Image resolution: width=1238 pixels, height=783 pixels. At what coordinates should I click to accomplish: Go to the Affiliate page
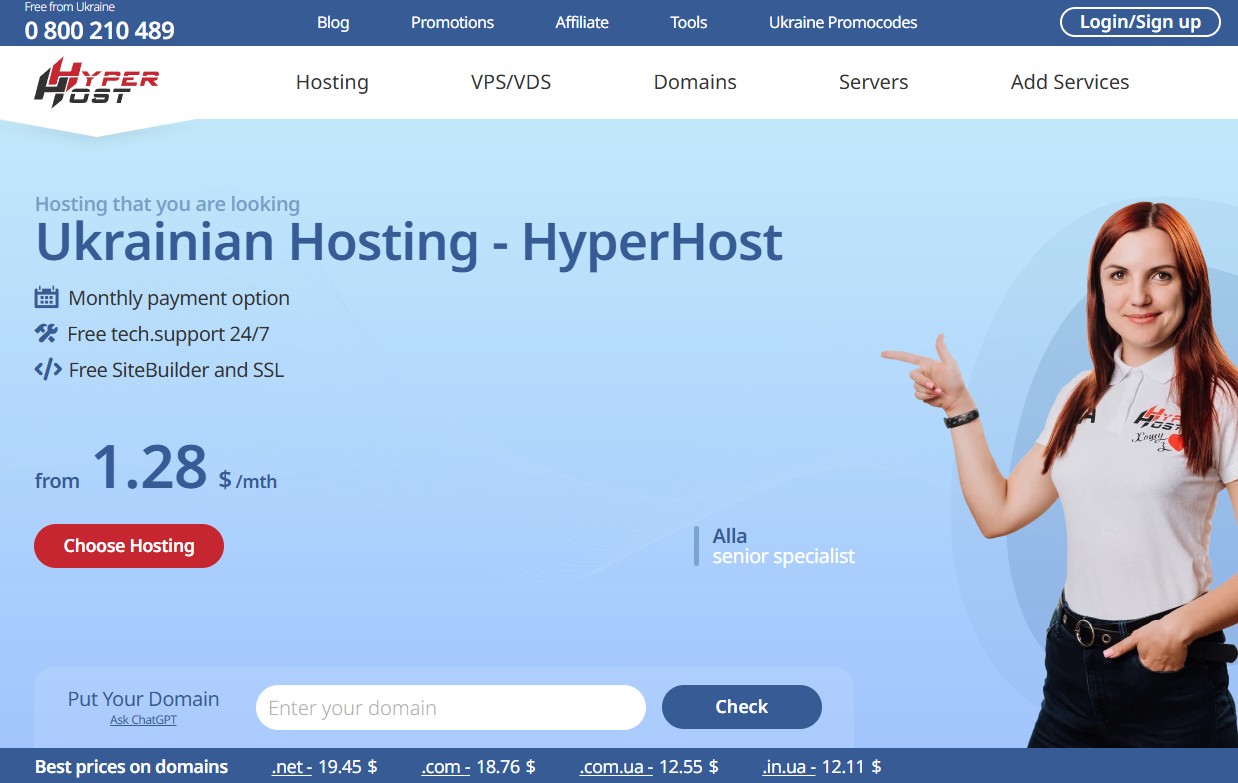tap(582, 22)
